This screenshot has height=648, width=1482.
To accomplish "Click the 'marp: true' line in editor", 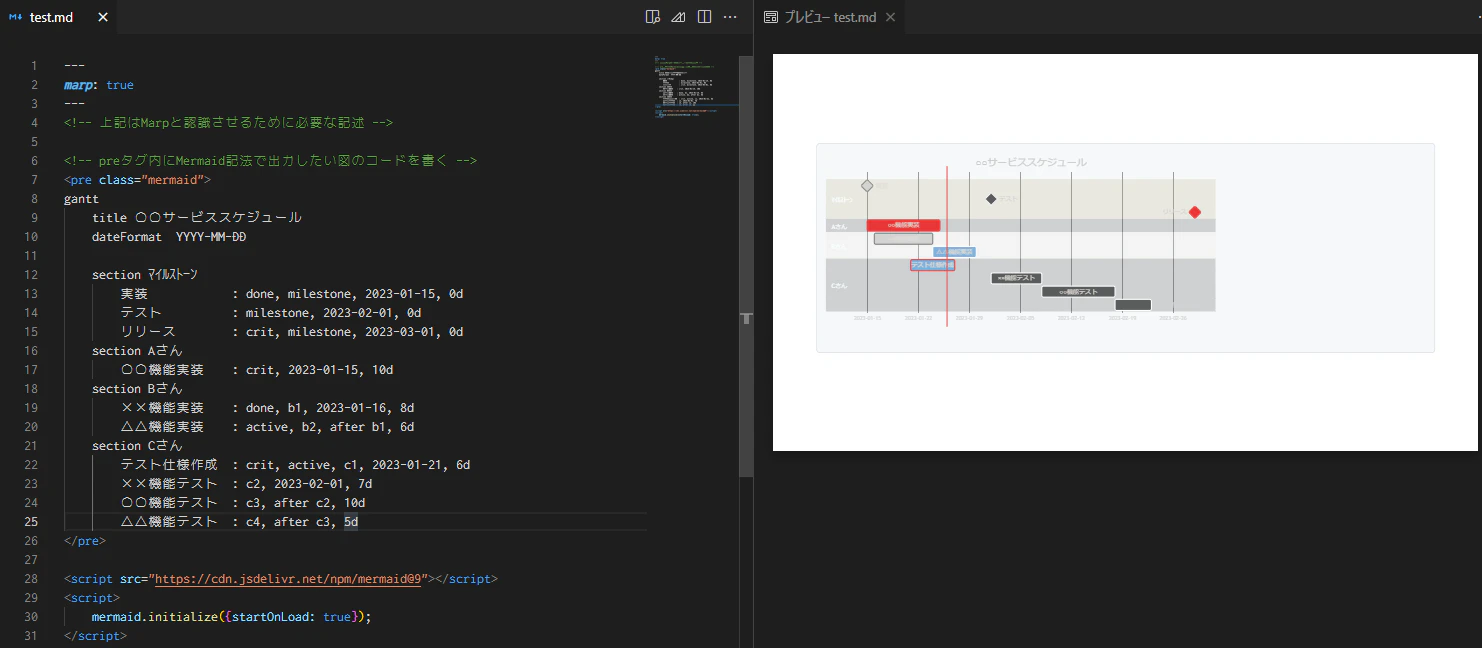I will pyautogui.click(x=99, y=85).
